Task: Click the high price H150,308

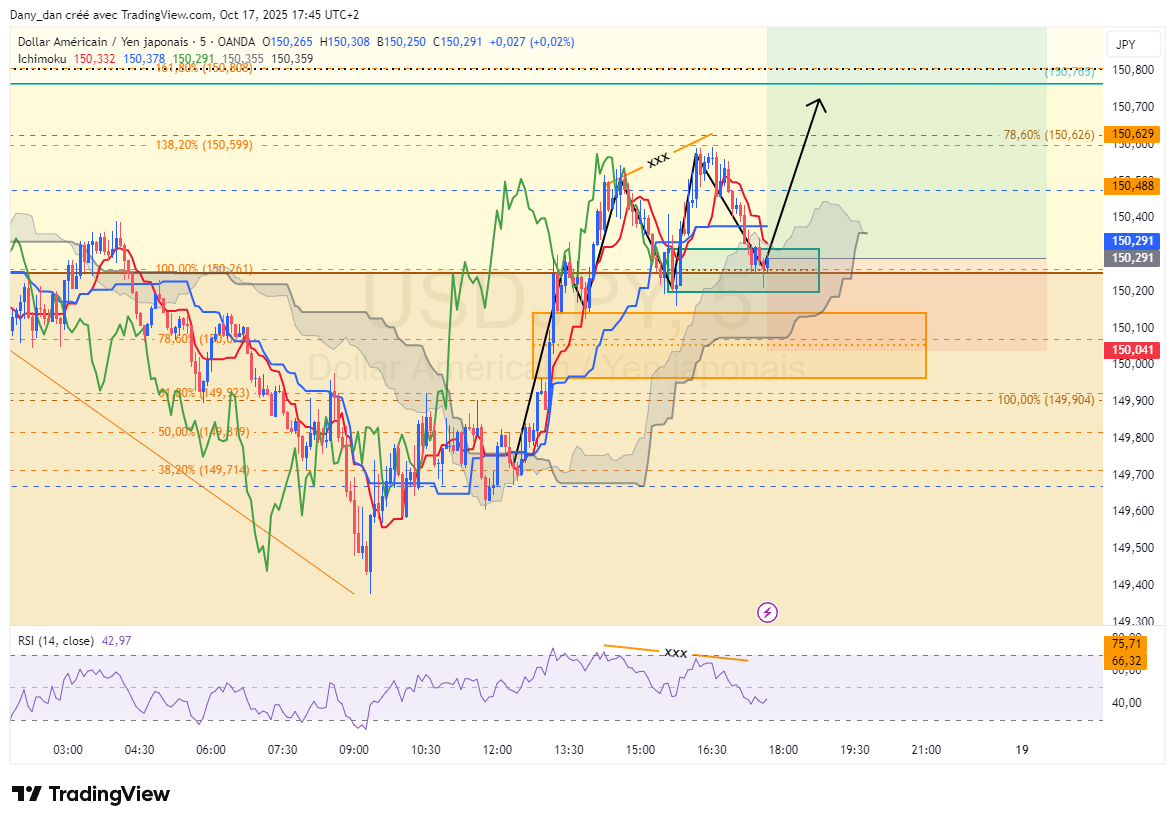Action: 345,42
